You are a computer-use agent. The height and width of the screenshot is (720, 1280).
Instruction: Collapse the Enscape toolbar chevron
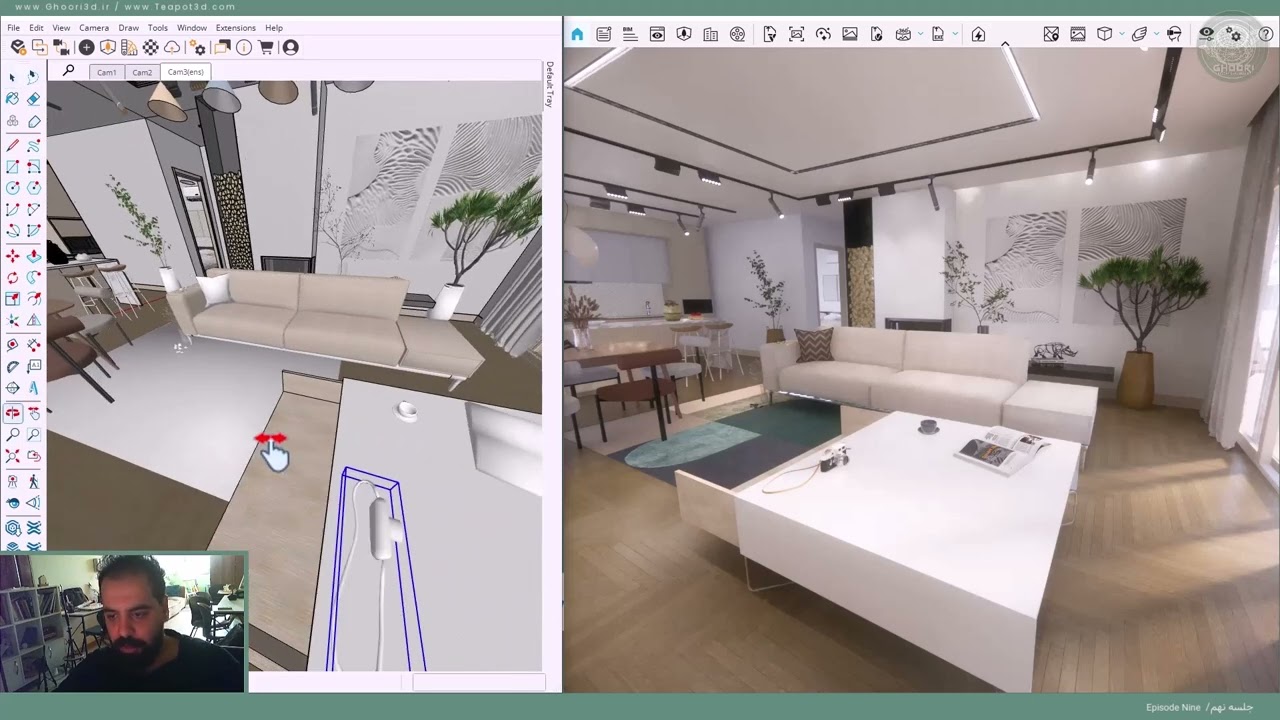pyautogui.click(x=1005, y=42)
